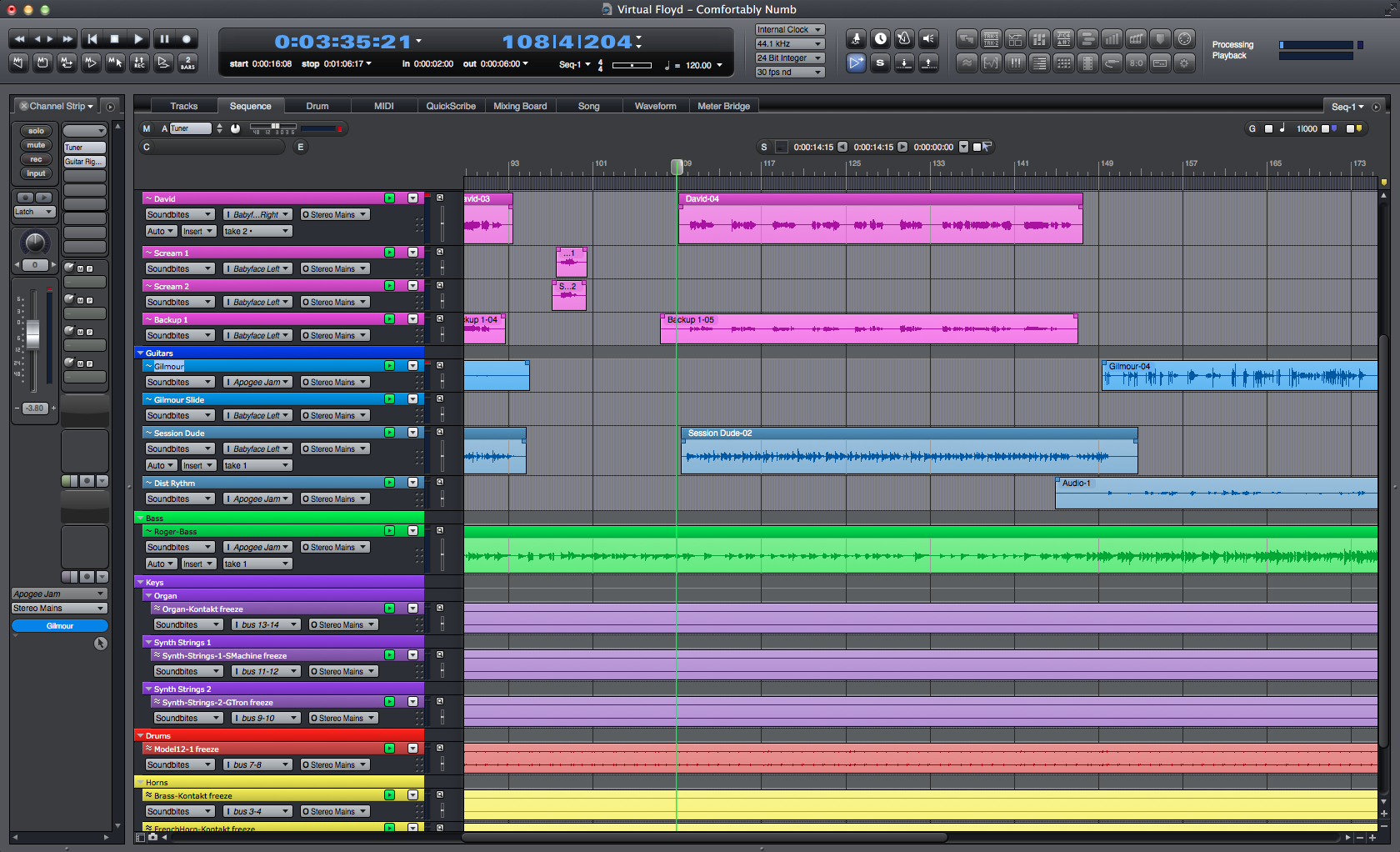This screenshot has width=1400, height=852.
Task: Click the Fast Forward transport button
Action: coord(67,38)
